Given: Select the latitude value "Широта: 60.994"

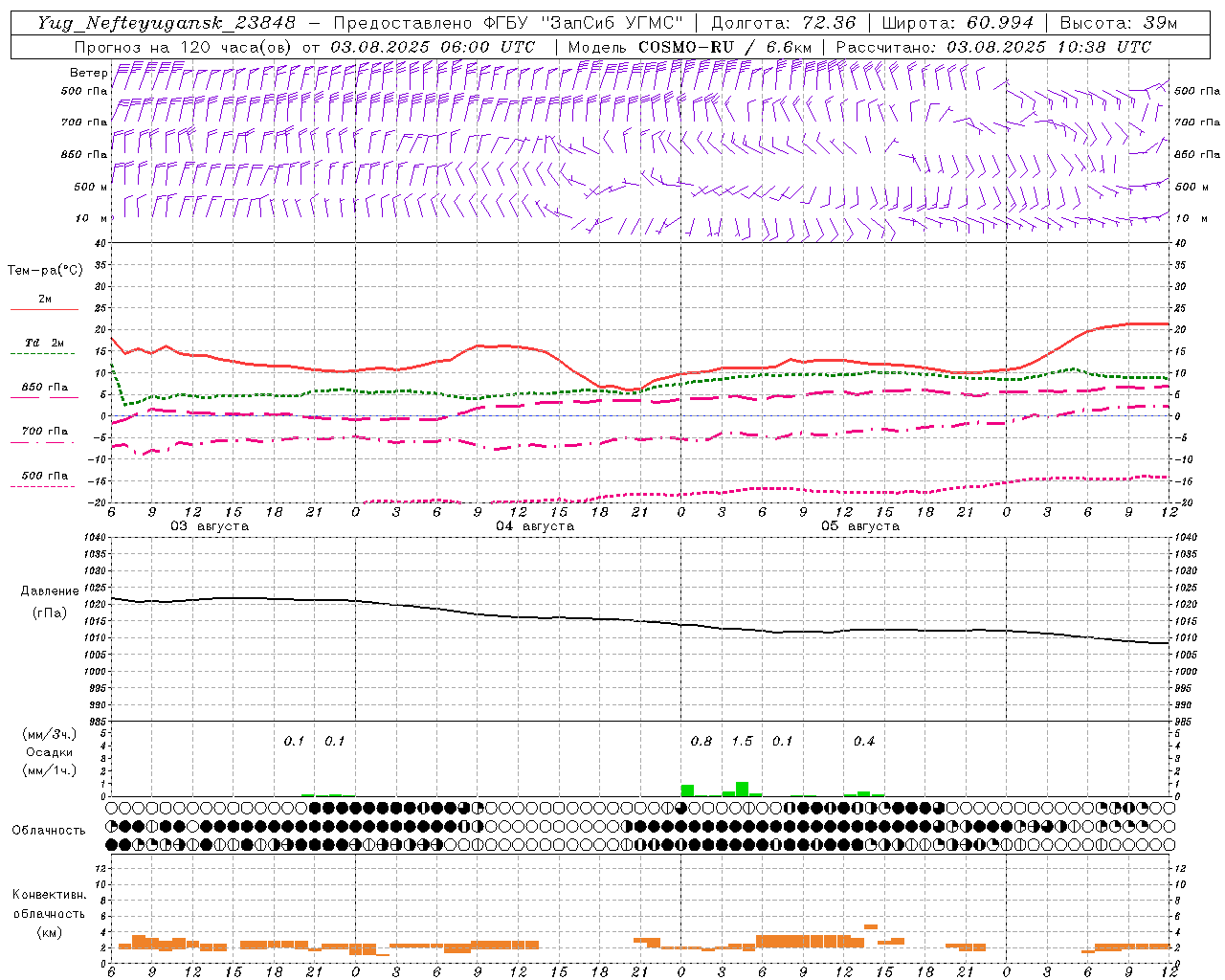Looking at the screenshot, I should click(958, 22).
